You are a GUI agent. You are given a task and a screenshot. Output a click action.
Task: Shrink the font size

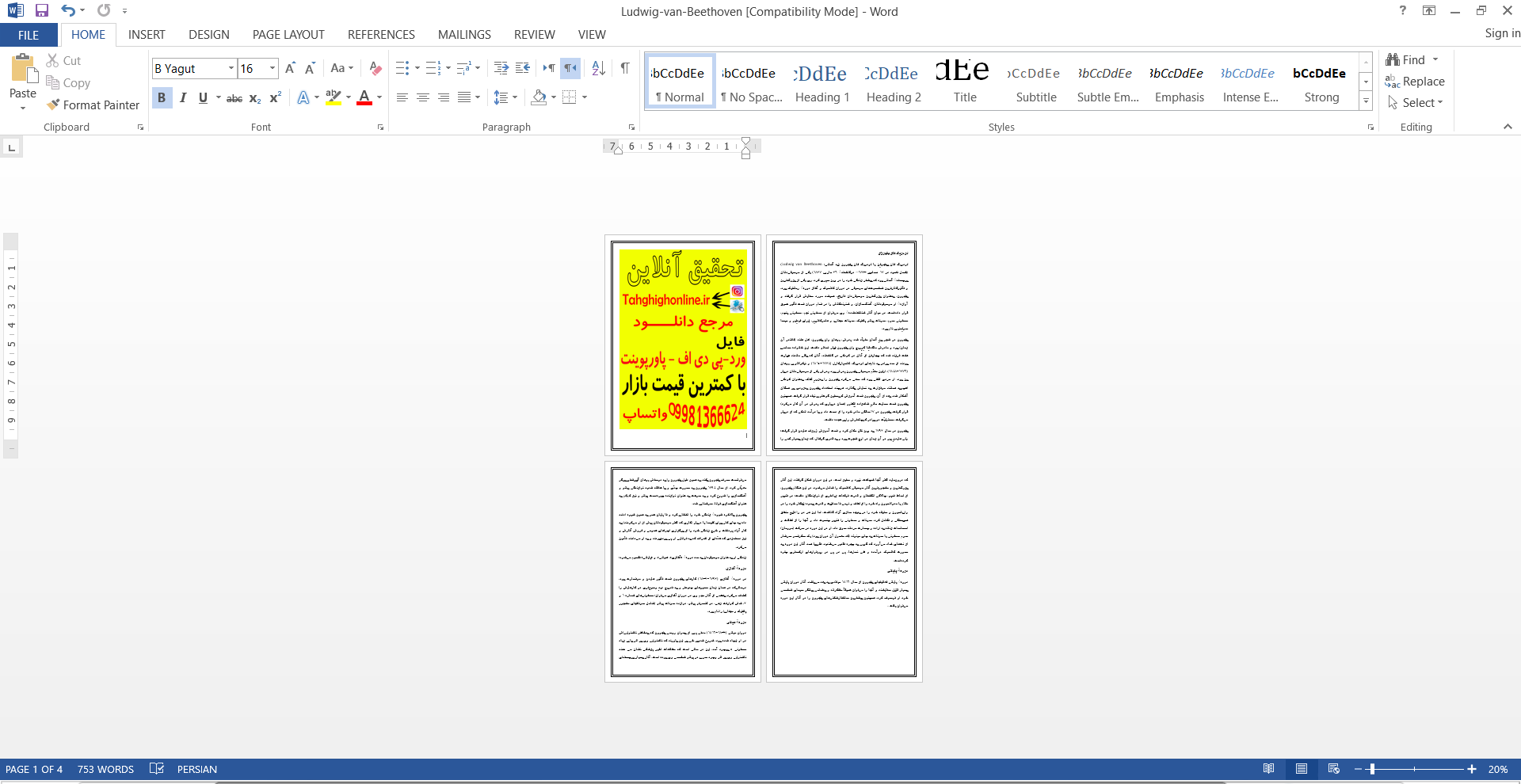point(310,69)
